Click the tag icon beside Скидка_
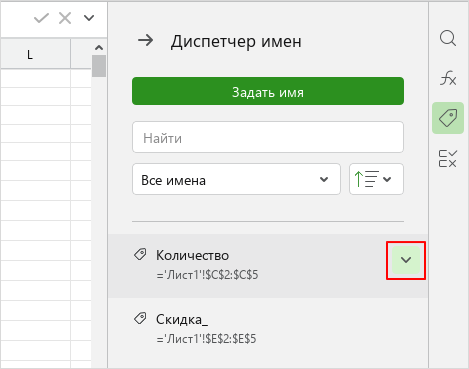Screen dimensions: 469x369 pyautogui.click(x=140, y=318)
